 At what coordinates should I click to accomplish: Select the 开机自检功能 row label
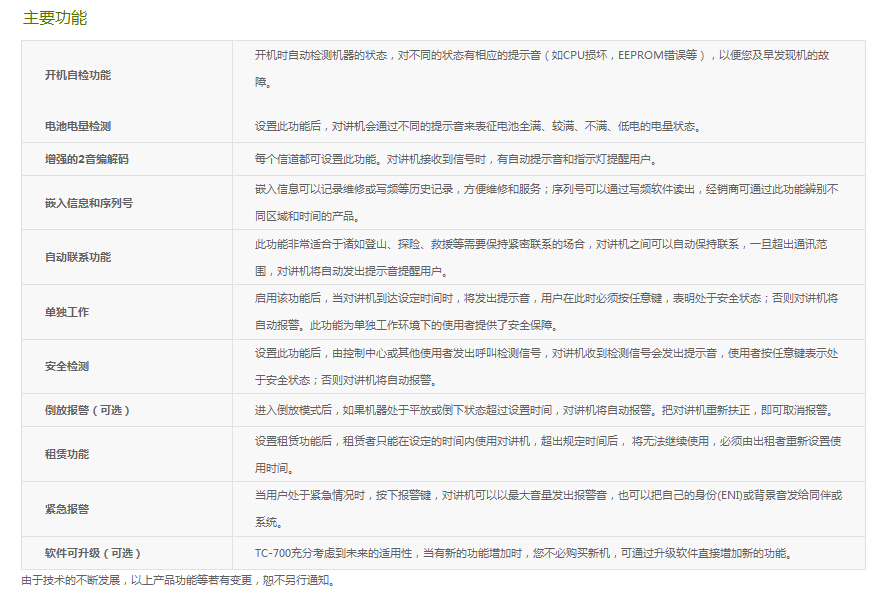click(78, 76)
